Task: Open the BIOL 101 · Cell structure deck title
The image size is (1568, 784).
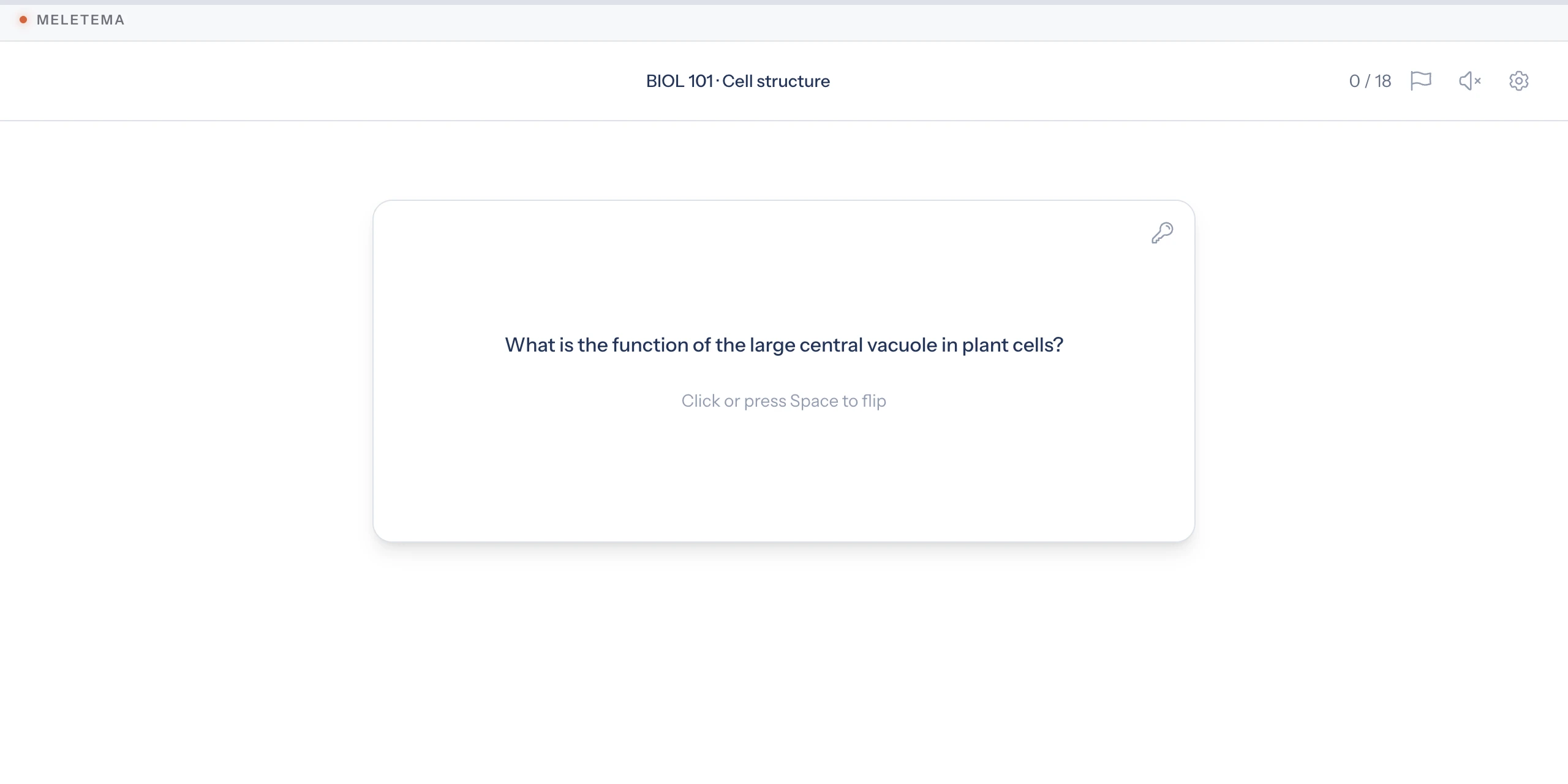Action: (737, 81)
